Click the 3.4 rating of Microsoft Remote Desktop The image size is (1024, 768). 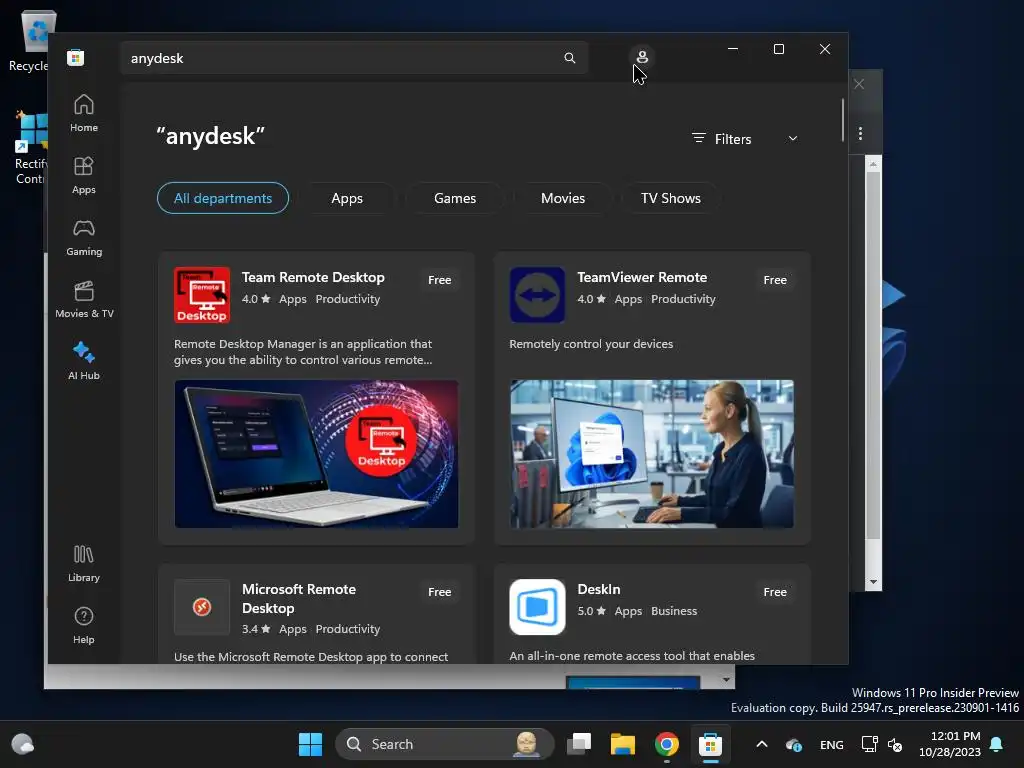click(256, 629)
